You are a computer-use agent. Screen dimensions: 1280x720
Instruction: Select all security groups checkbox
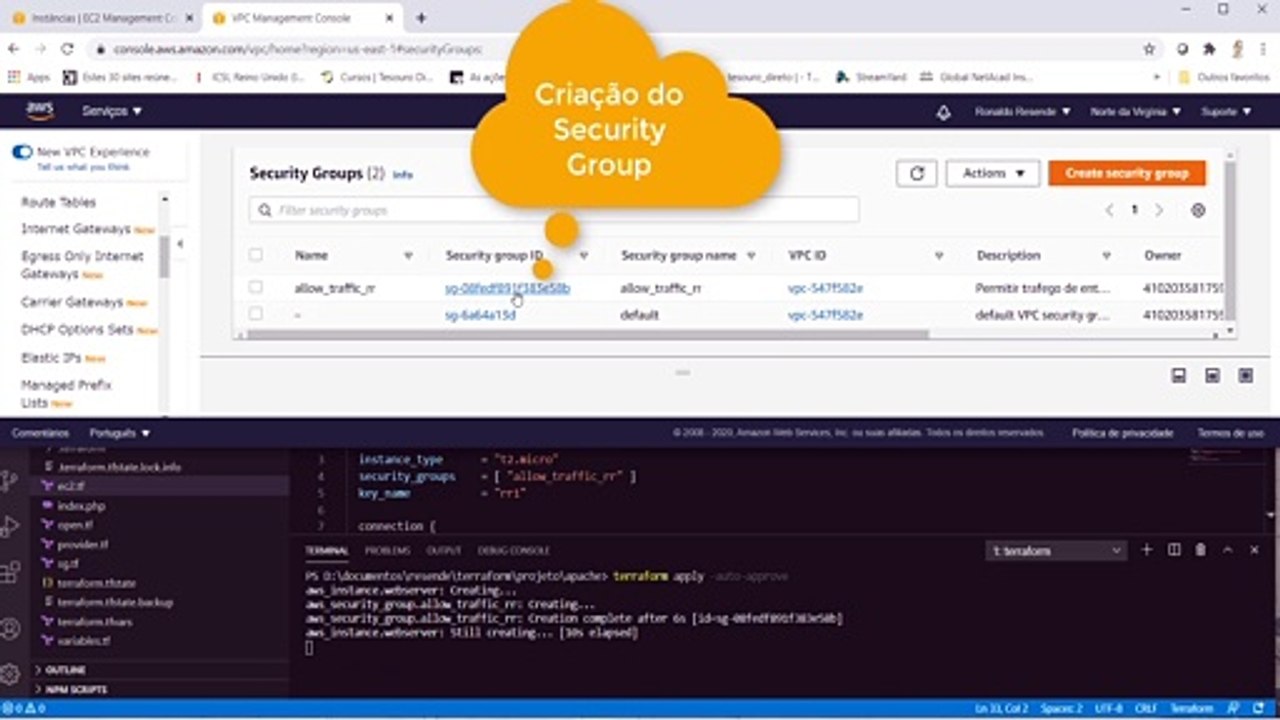click(x=256, y=255)
